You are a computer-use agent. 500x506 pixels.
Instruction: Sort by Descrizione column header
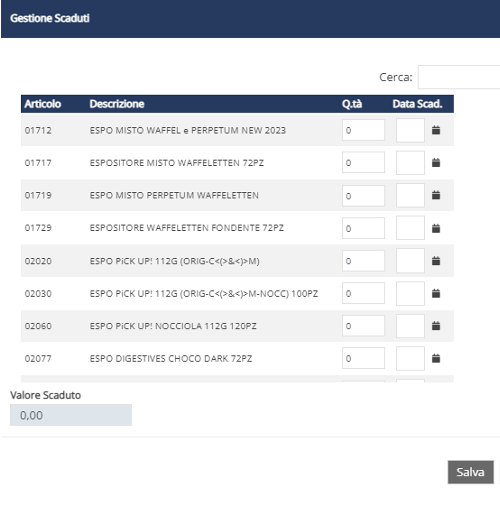117,104
